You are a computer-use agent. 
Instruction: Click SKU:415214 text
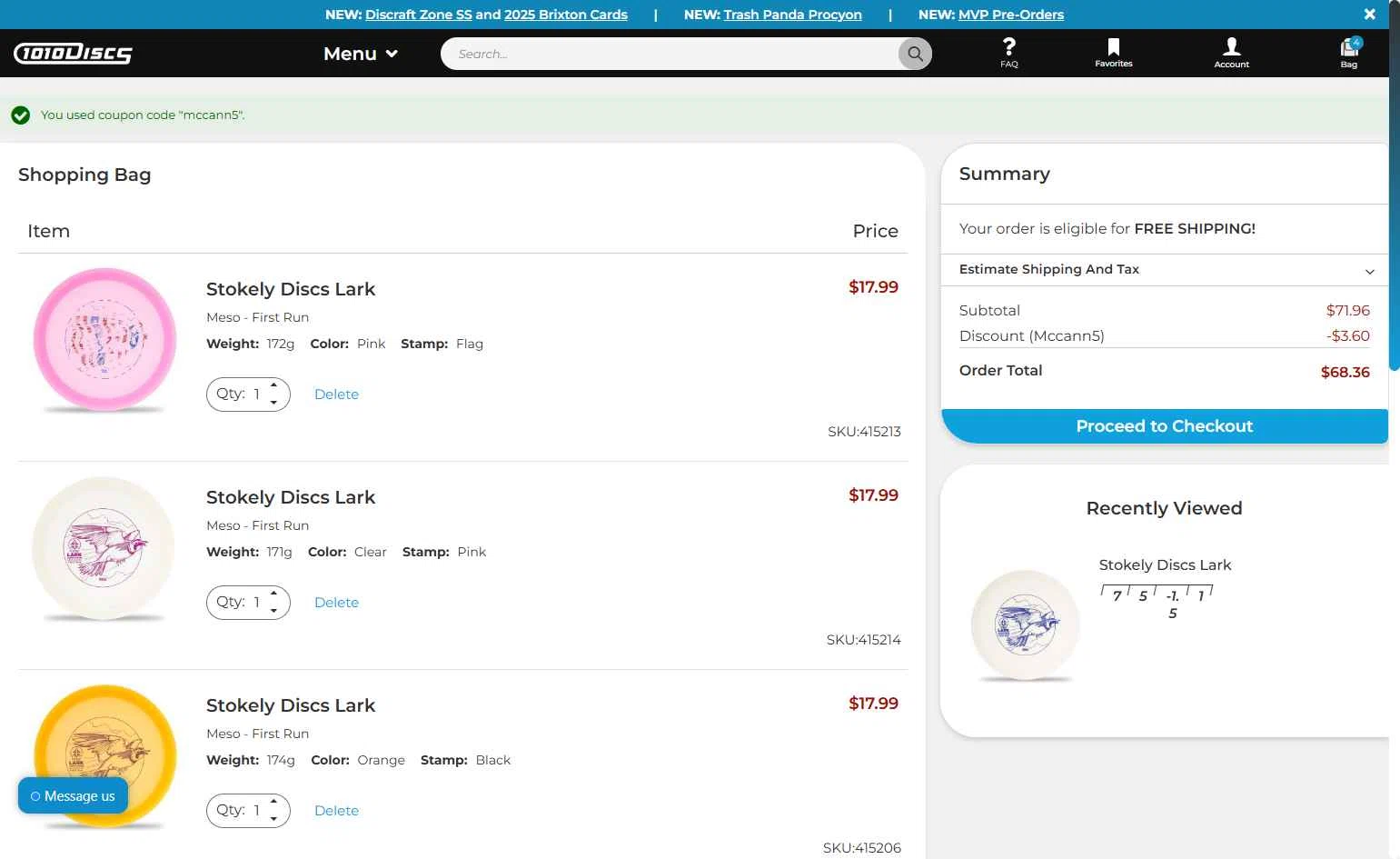[863, 640]
